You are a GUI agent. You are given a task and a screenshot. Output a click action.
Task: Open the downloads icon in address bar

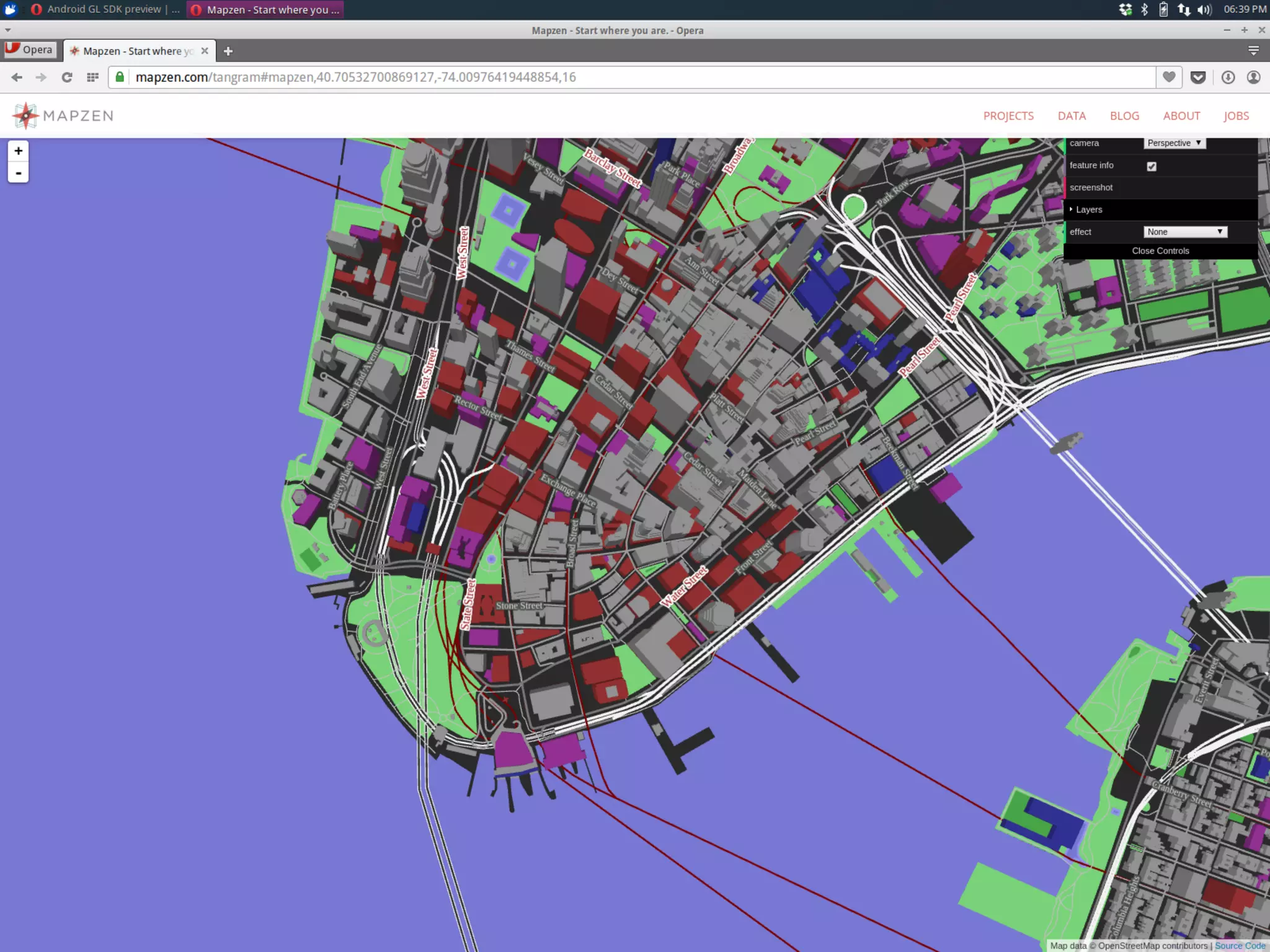tap(1228, 77)
